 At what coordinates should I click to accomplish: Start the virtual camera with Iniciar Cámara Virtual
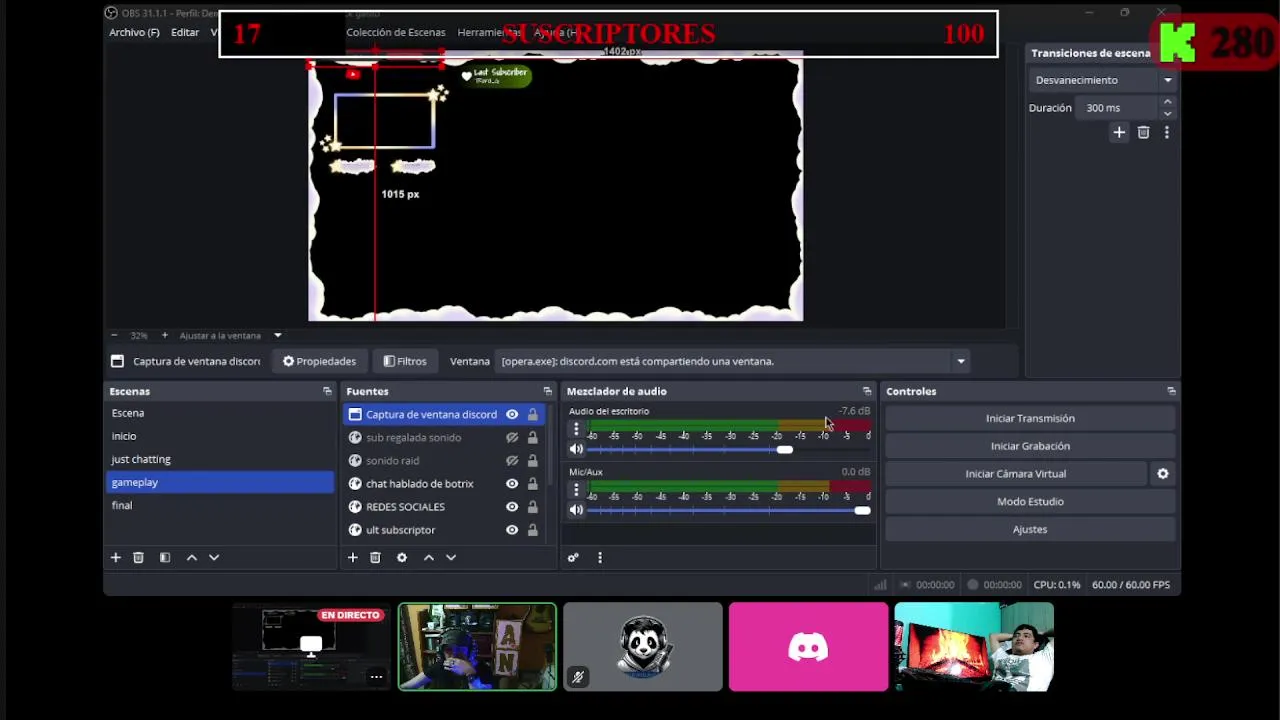[1015, 474]
